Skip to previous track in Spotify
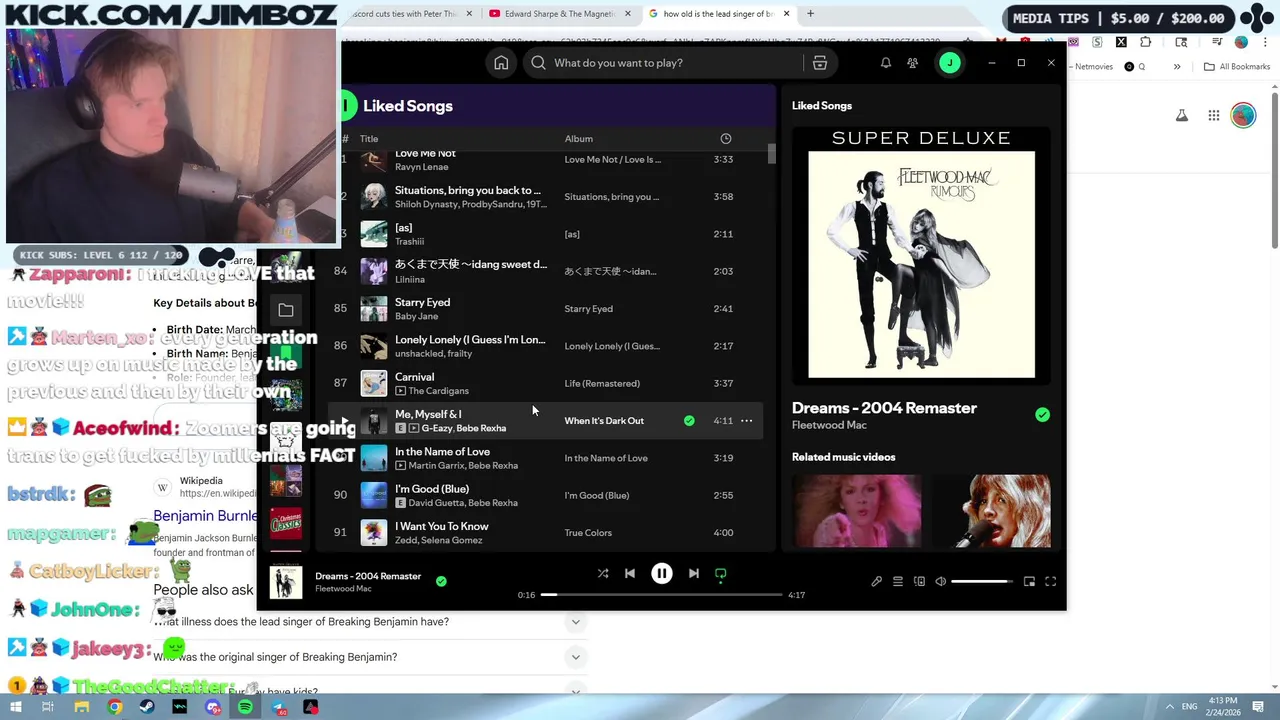This screenshot has width=1280, height=720. coord(630,573)
